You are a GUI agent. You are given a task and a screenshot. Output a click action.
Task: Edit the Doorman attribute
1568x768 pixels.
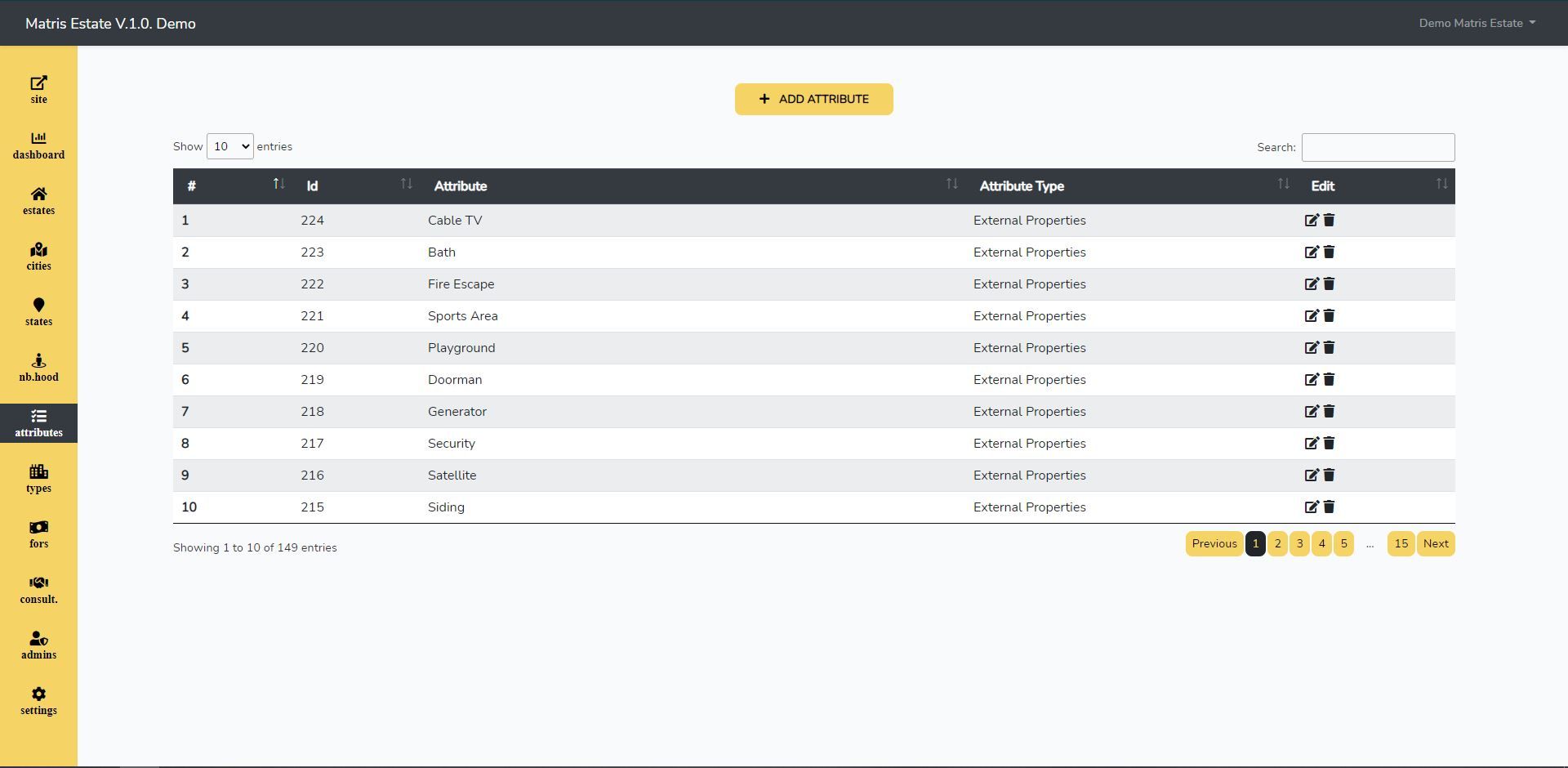tap(1312, 380)
